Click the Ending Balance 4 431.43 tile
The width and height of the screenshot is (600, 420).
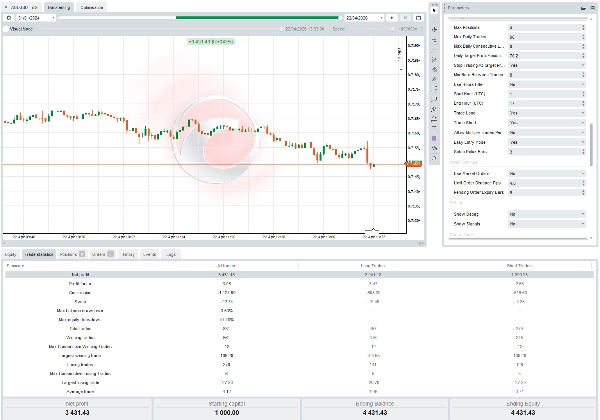[x=375, y=409]
